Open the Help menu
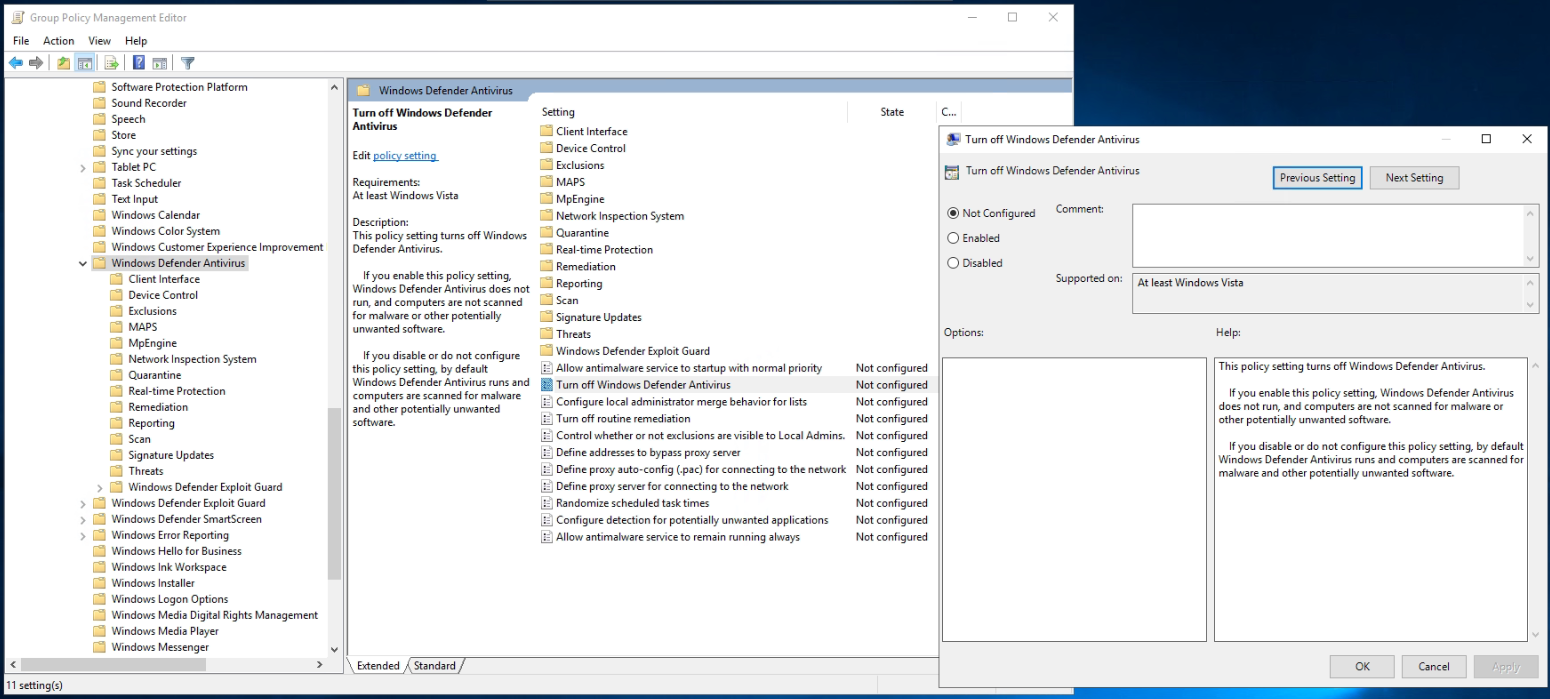Screen dimensions: 1550x699 136,41
